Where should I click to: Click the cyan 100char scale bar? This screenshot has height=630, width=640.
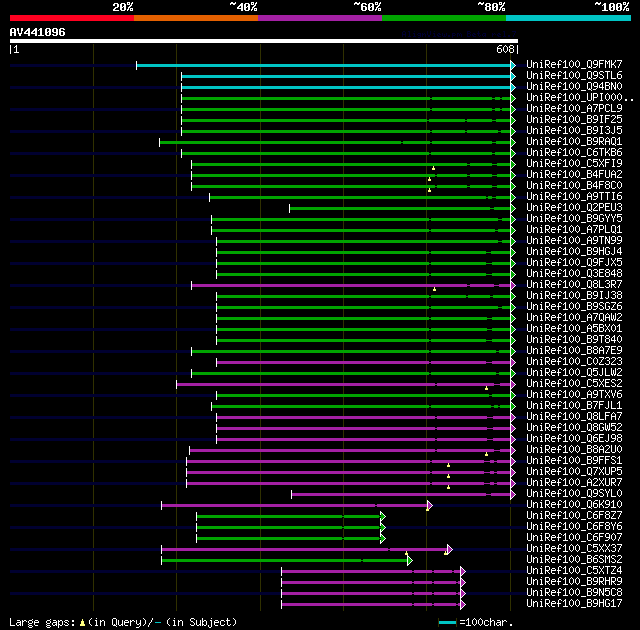coord(447,622)
